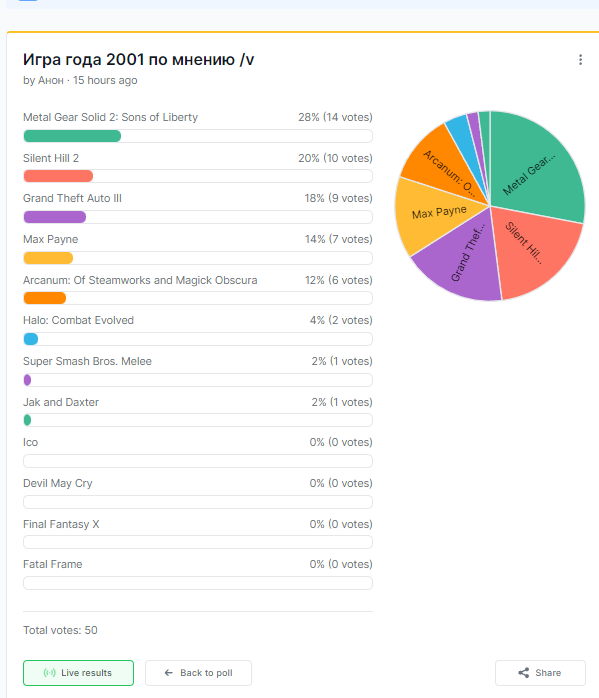Click the Final Fantasy X label
The image size is (599, 698).
pos(61,524)
